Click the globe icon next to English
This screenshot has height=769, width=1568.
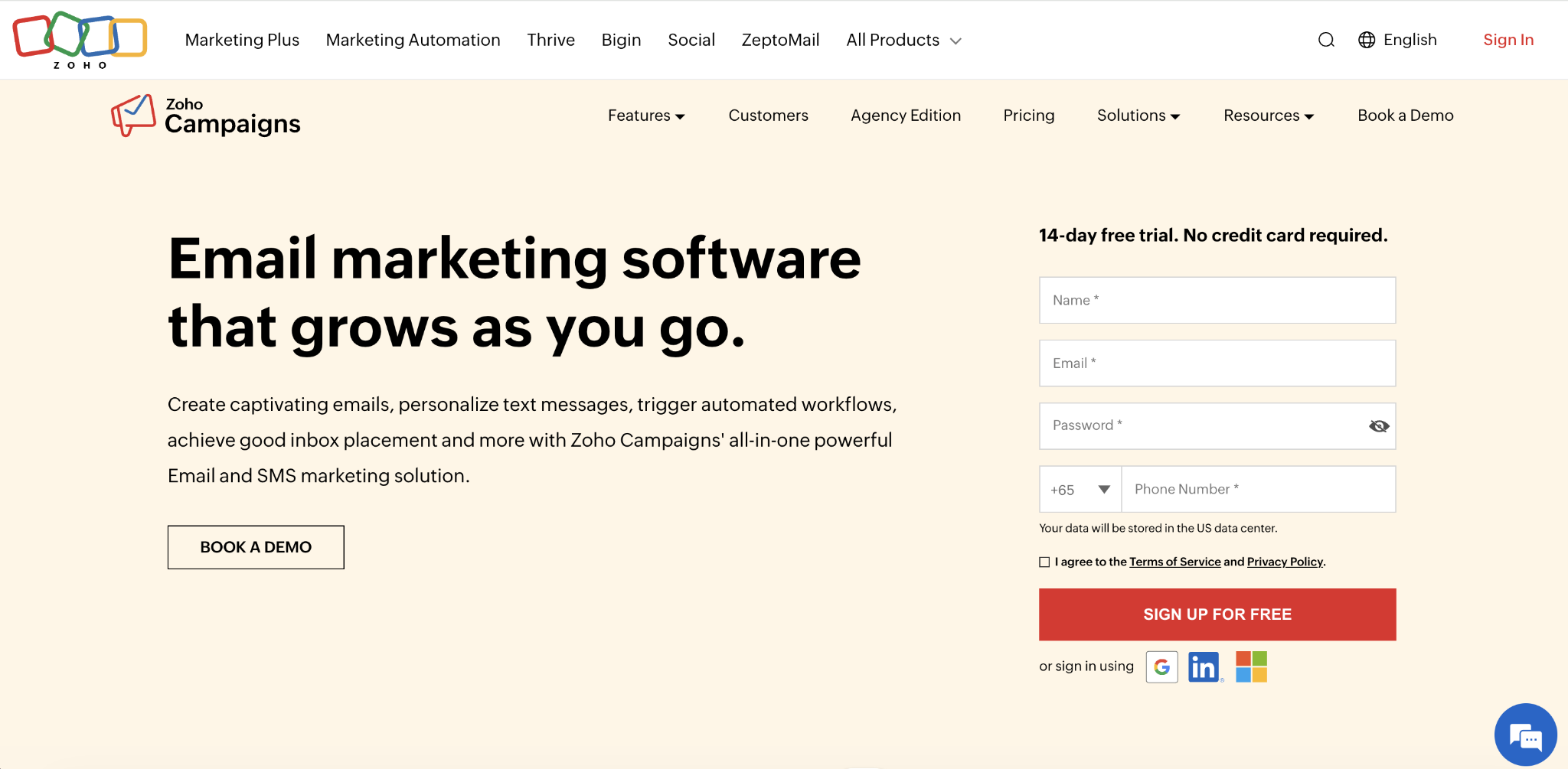1367,40
